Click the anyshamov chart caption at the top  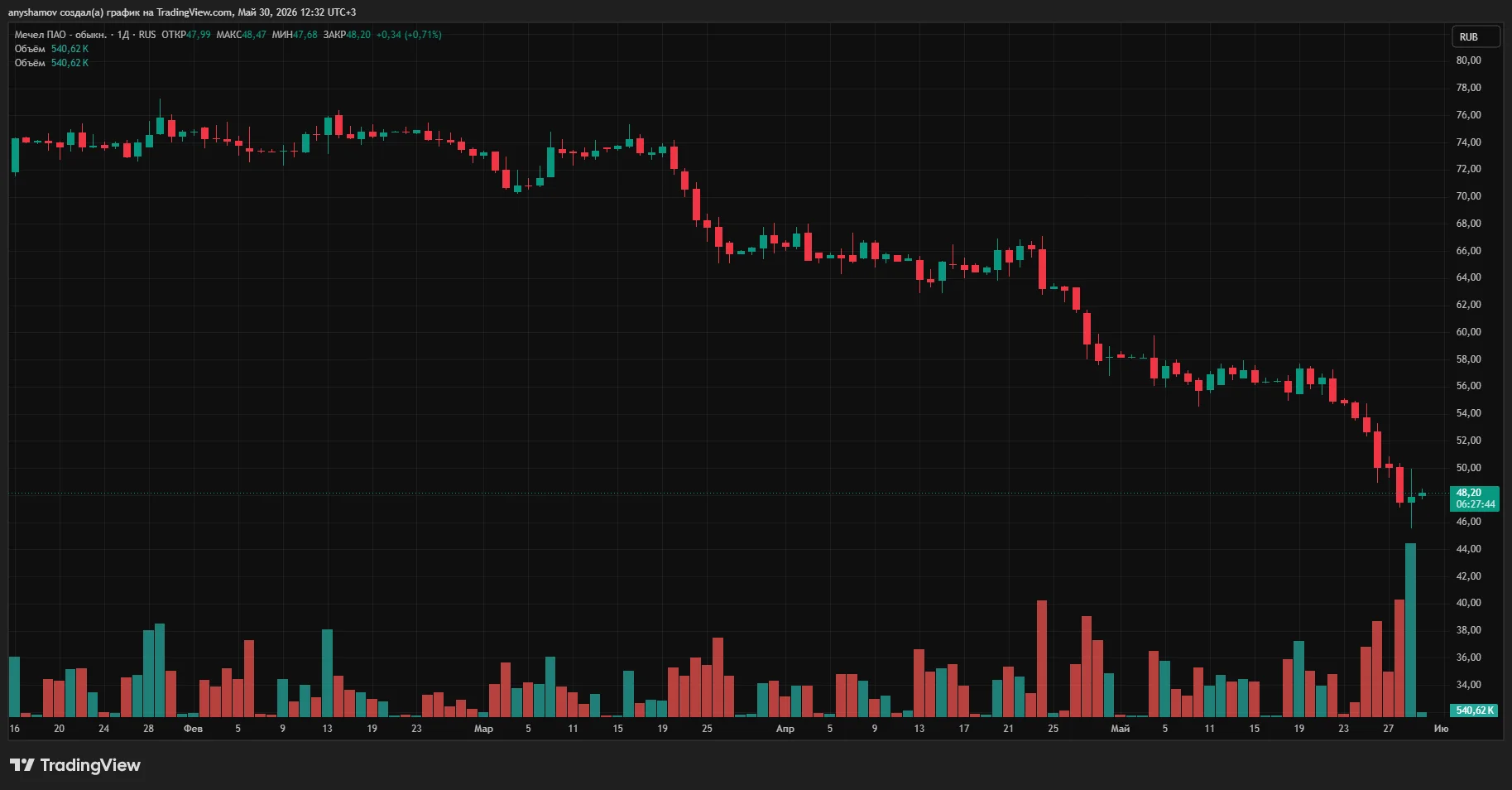coord(181,12)
